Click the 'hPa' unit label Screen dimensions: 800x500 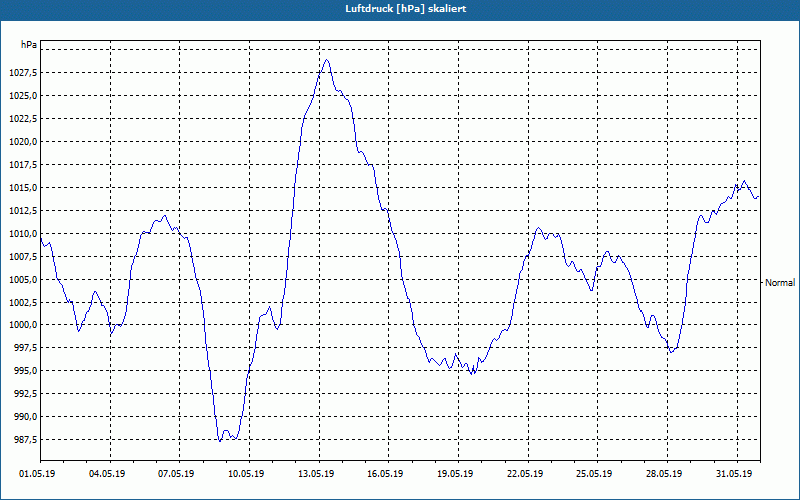tap(29, 45)
